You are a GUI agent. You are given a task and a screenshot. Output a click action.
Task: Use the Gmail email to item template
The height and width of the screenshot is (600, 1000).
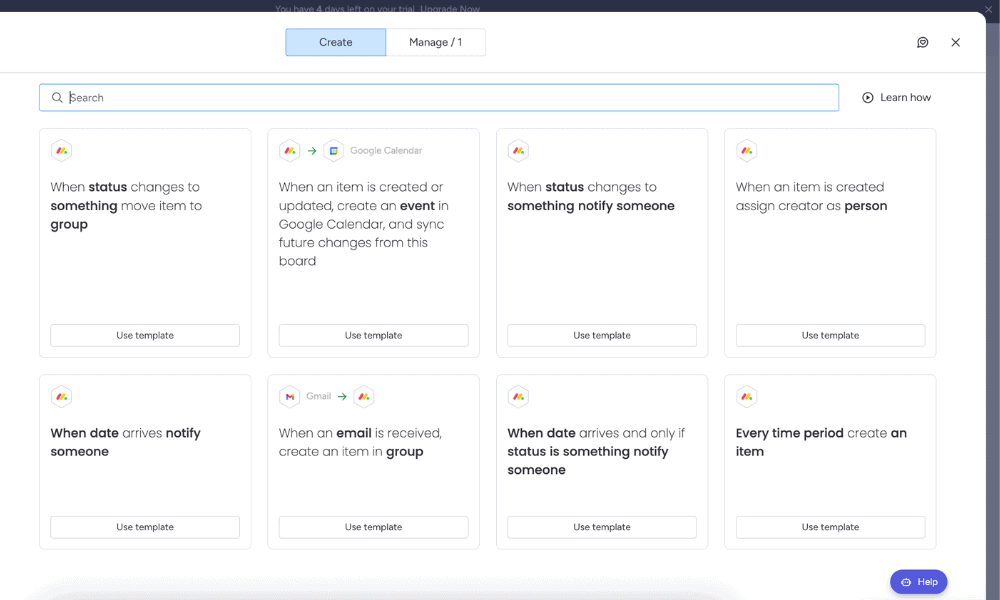(x=373, y=527)
